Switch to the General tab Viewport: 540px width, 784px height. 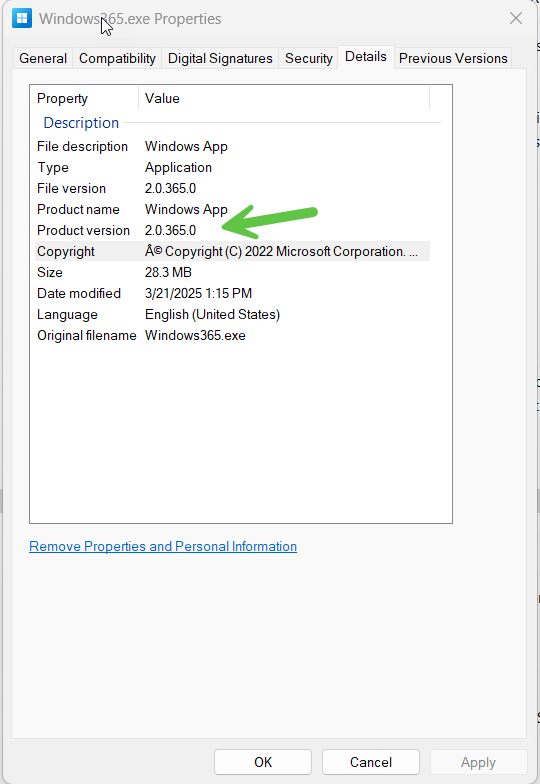pyautogui.click(x=43, y=58)
